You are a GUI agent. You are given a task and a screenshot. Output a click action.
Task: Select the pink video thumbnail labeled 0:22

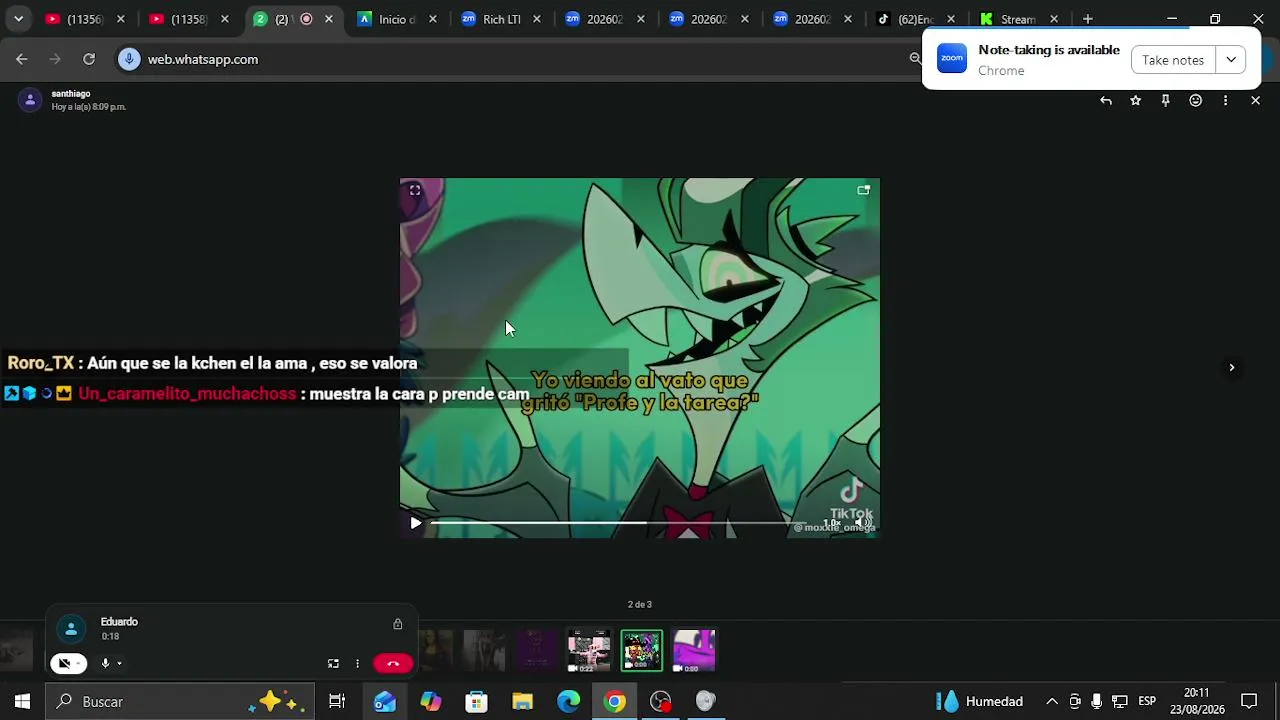pos(589,651)
